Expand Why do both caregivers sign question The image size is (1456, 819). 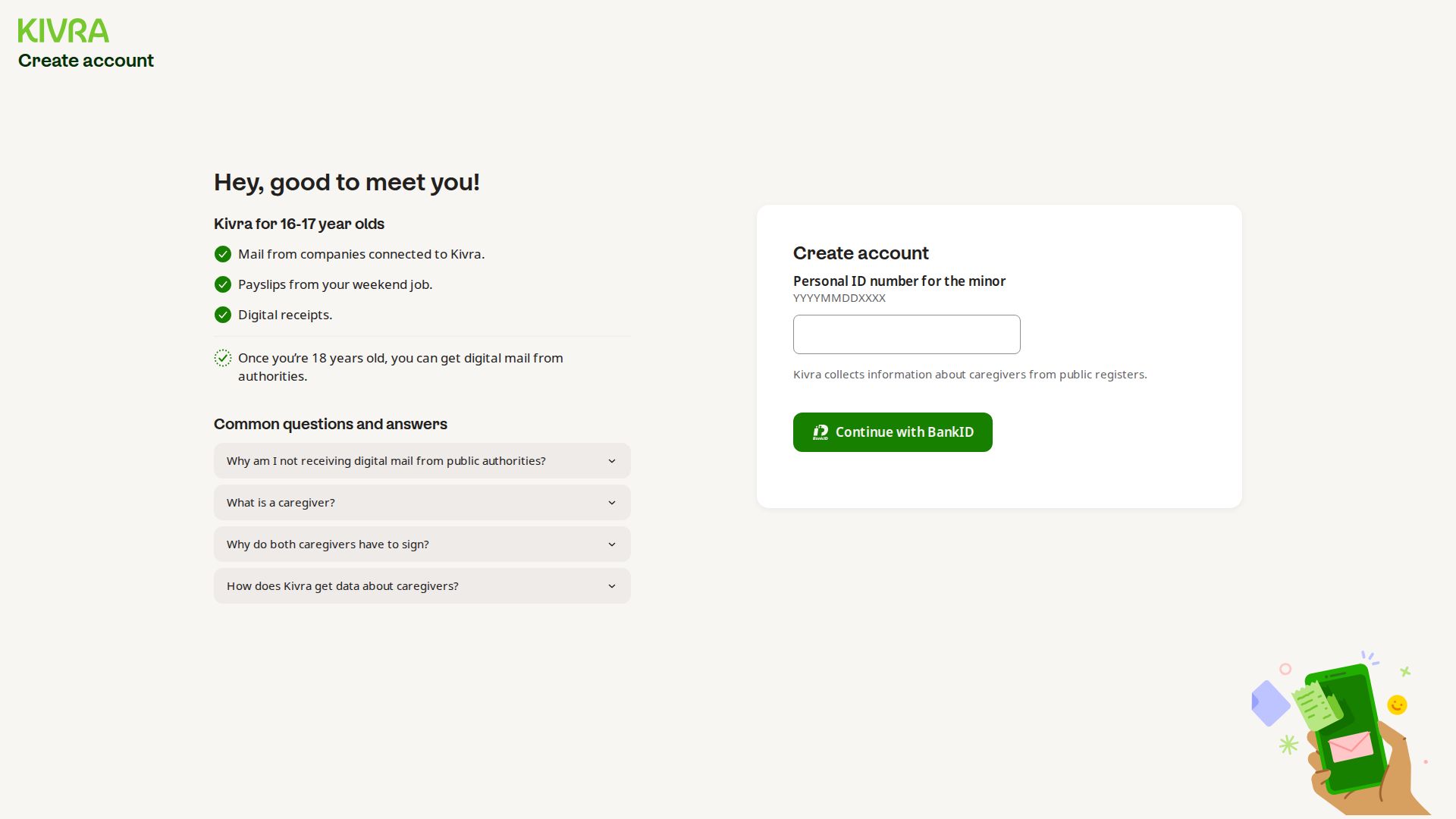tap(328, 544)
